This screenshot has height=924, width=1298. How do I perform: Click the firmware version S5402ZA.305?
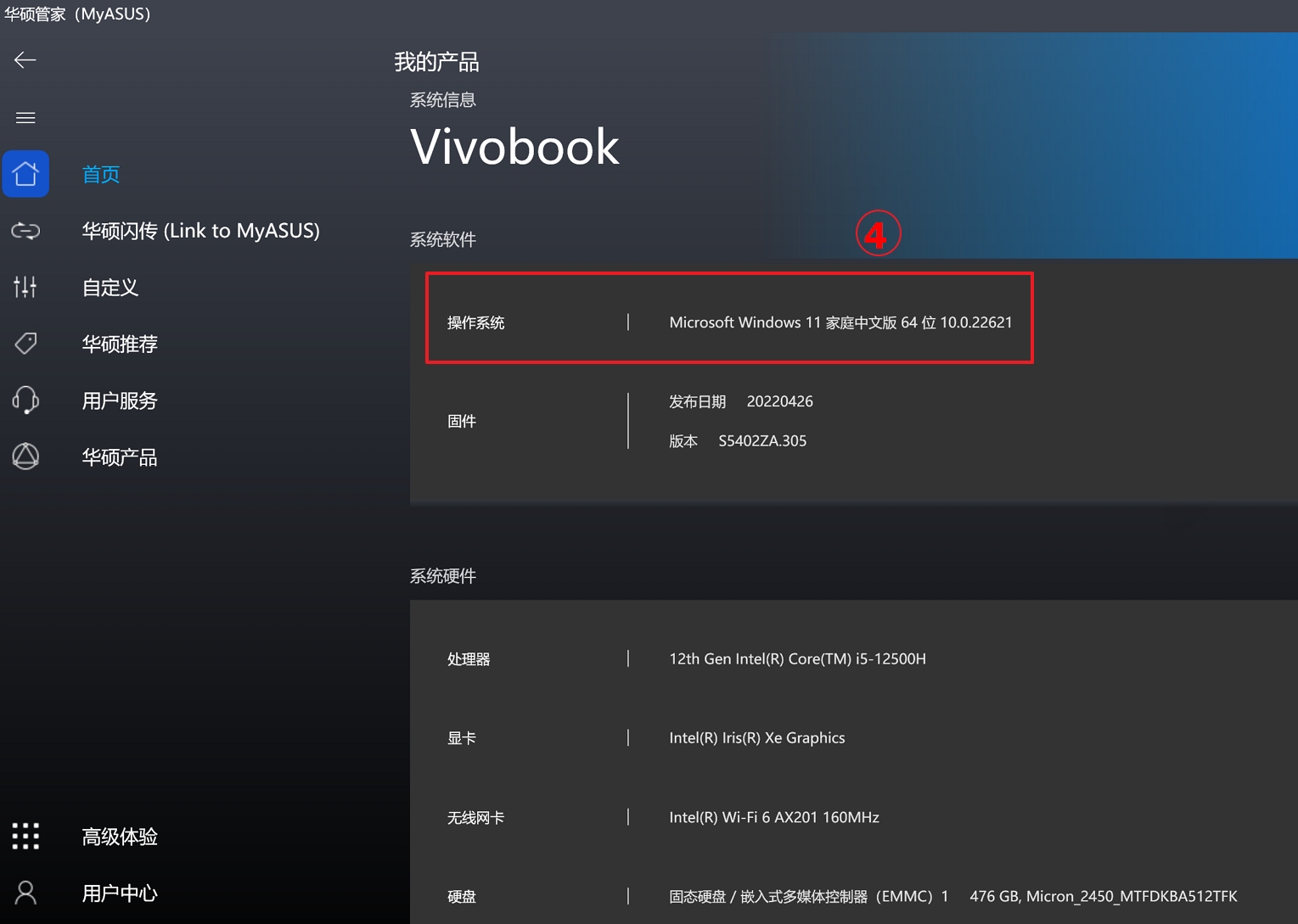762,440
